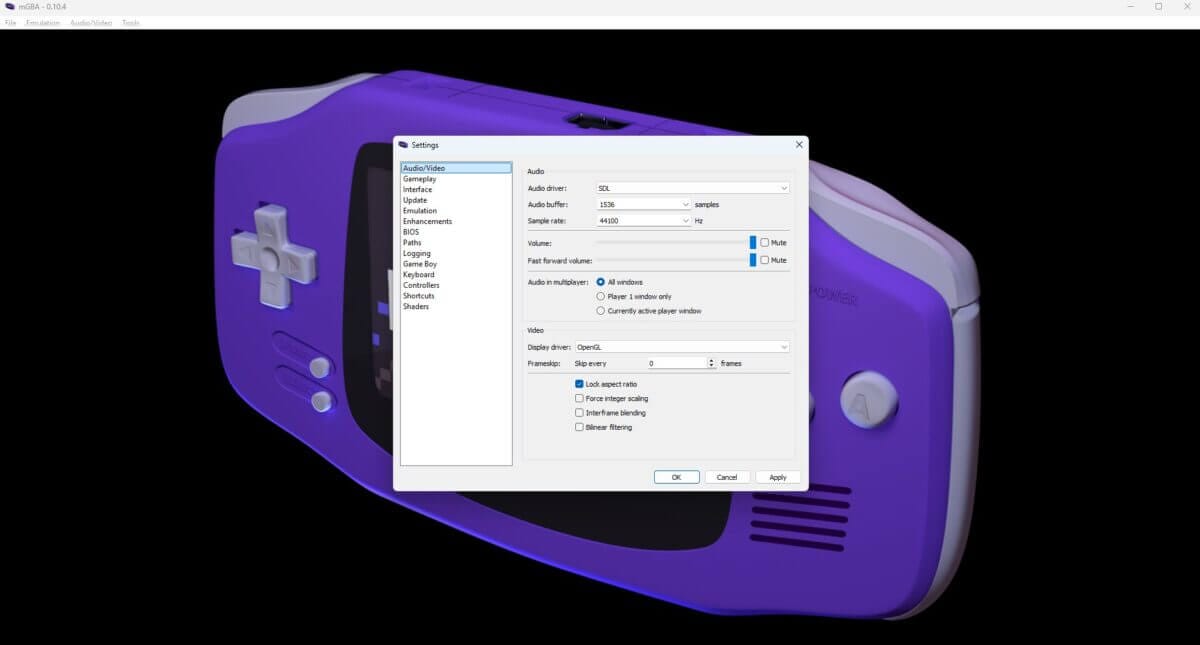
Task: Open the Audio driver dropdown
Action: click(692, 188)
